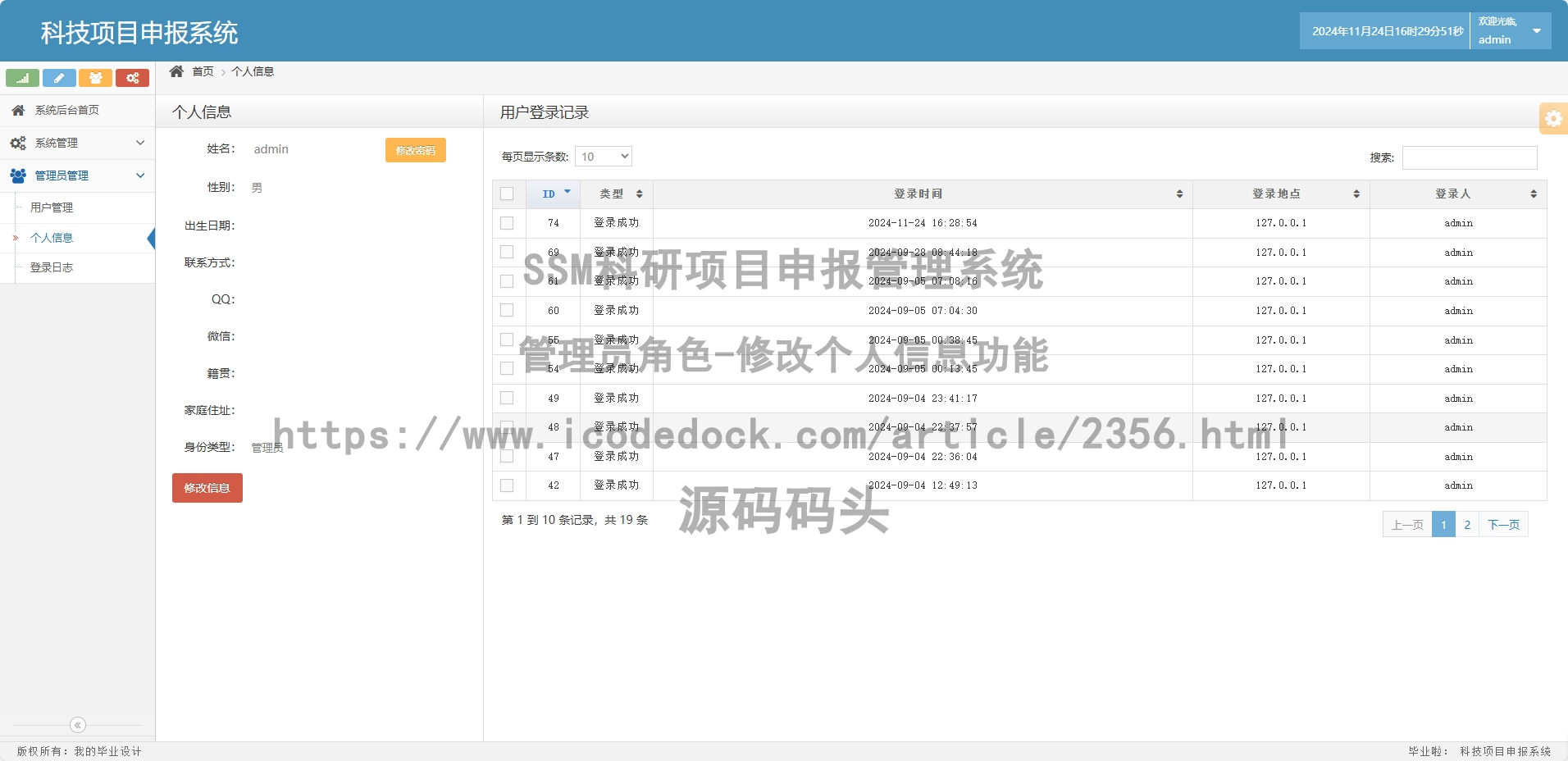The height and width of the screenshot is (761, 1568).
Task: Open the orange settings gear panel
Action: (1553, 118)
